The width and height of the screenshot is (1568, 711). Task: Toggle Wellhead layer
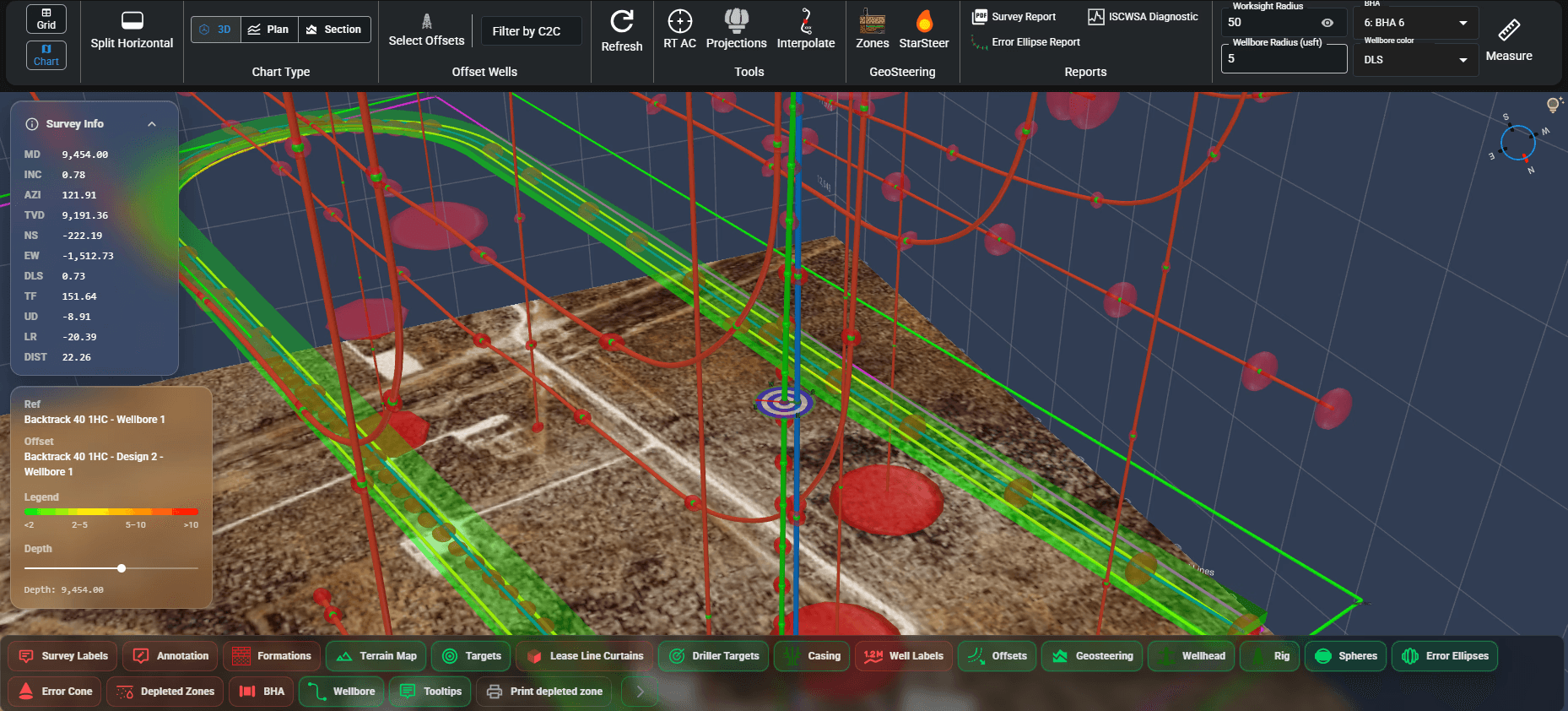tap(1191, 656)
